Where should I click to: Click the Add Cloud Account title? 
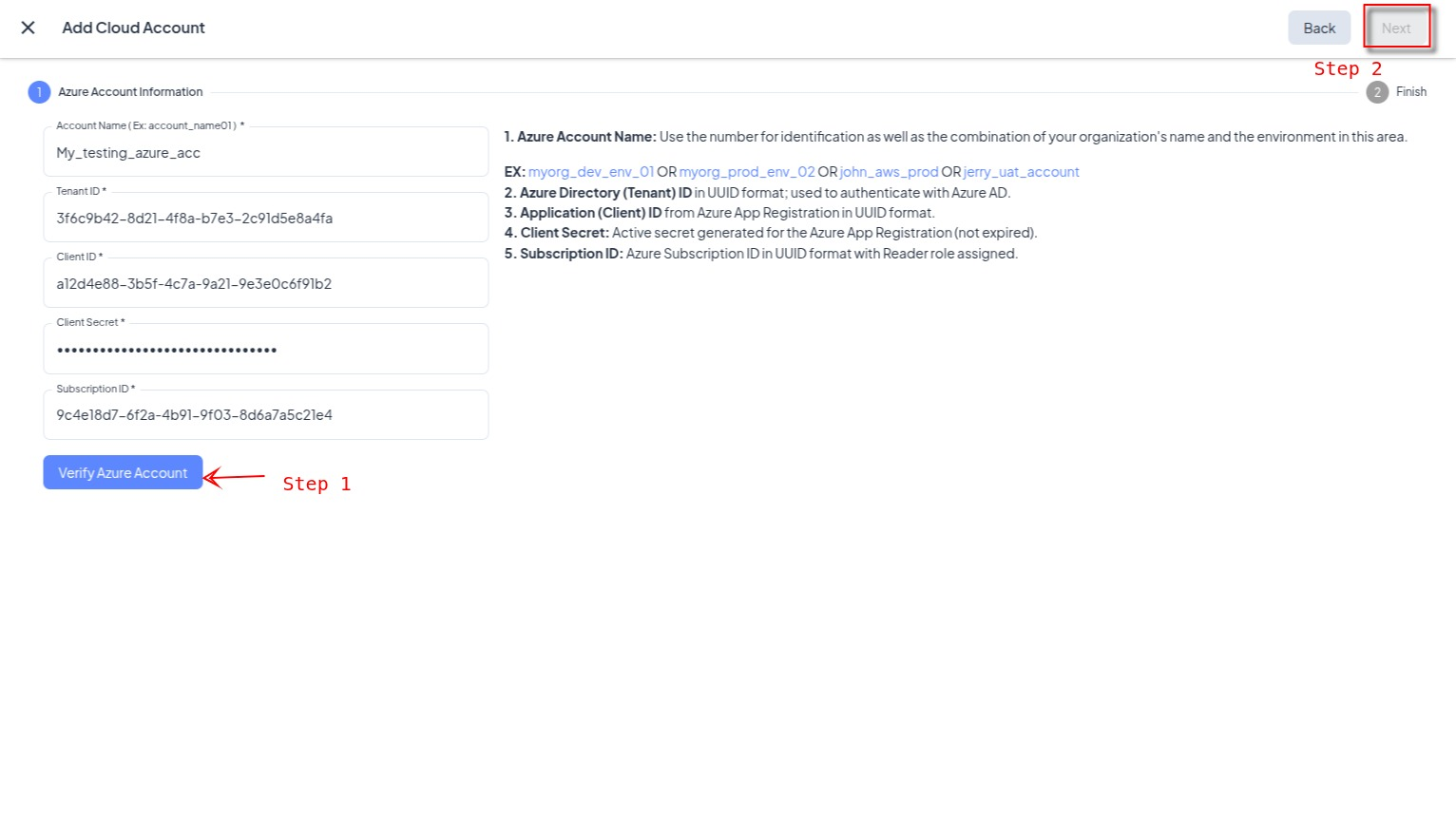[x=133, y=28]
